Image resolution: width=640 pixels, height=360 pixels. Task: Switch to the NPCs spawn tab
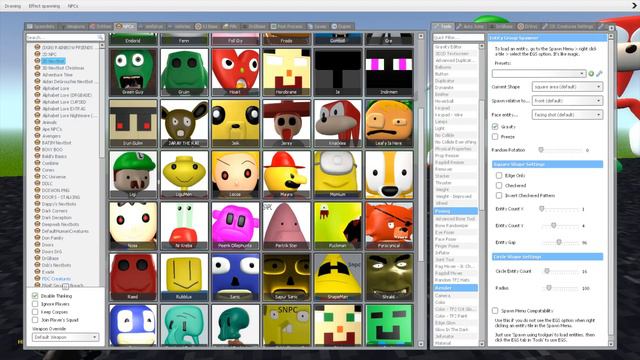pyautogui.click(x=125, y=27)
